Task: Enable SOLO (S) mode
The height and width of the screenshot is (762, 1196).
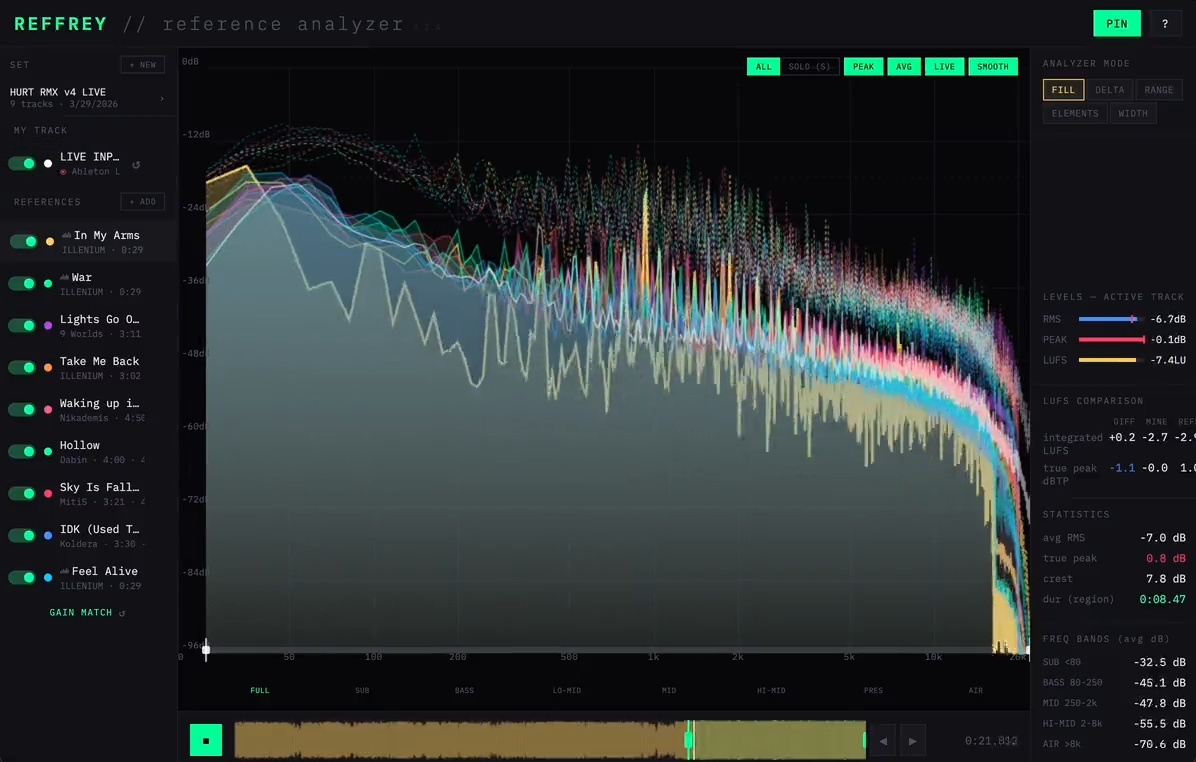Action: 809,67
